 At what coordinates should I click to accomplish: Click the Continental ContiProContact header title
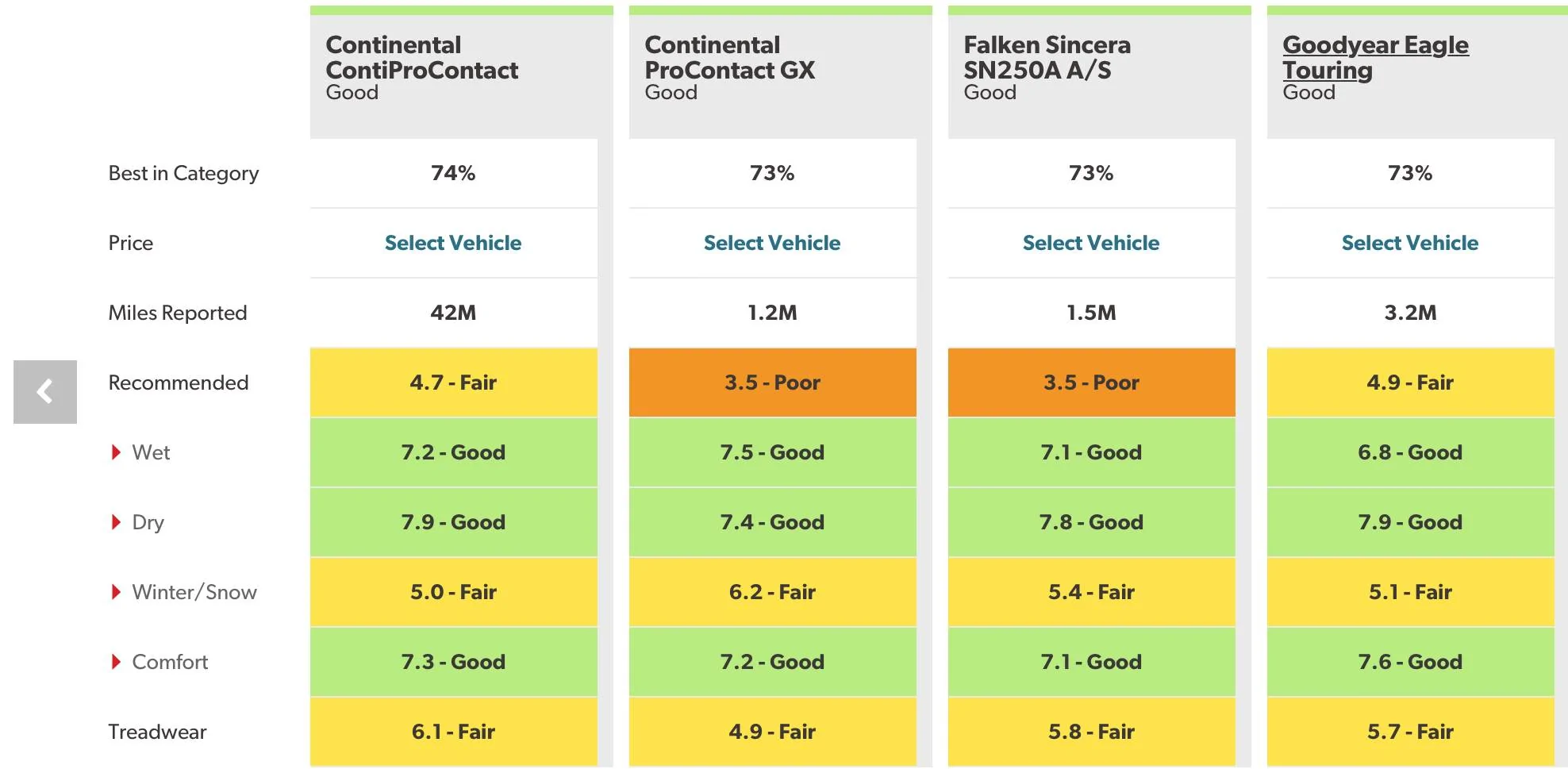[421, 57]
